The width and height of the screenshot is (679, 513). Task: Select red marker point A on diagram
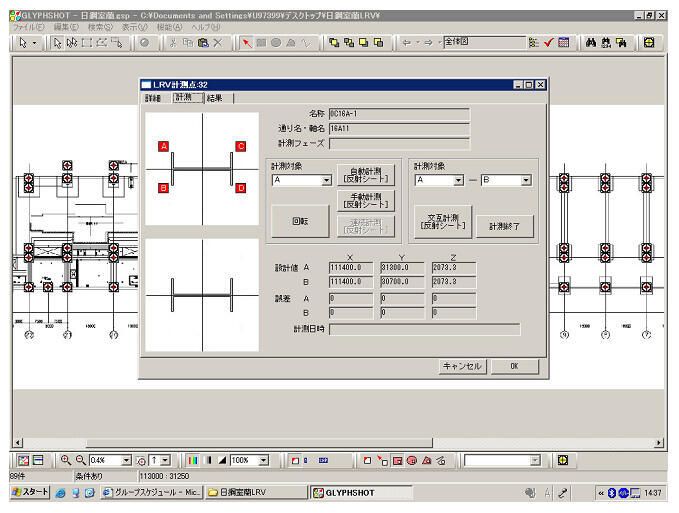click(163, 146)
